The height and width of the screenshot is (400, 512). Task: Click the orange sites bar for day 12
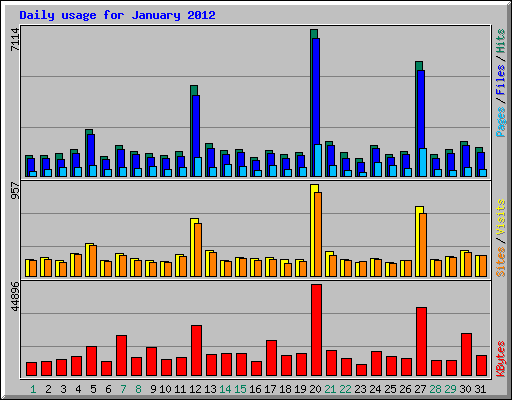point(198,250)
